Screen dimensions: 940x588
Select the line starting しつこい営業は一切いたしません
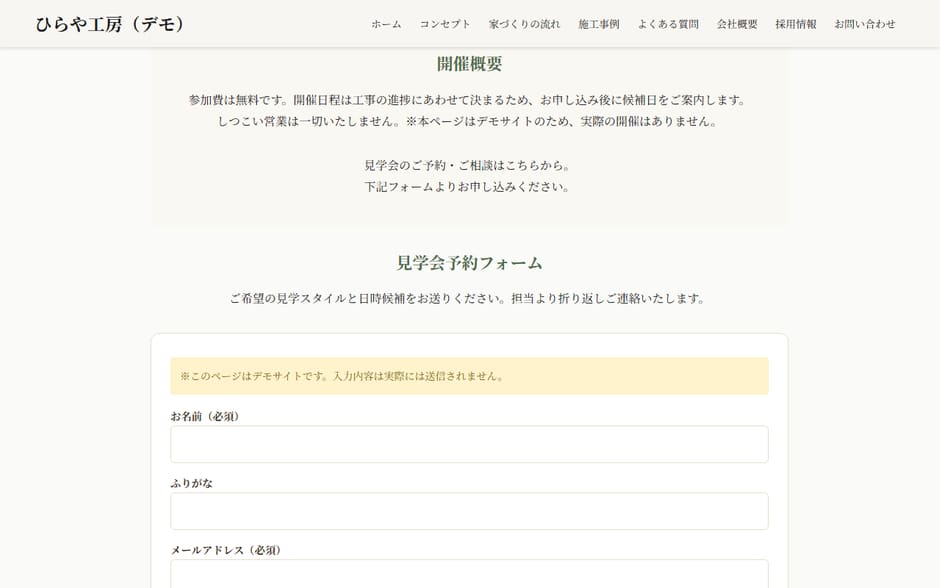coord(467,121)
